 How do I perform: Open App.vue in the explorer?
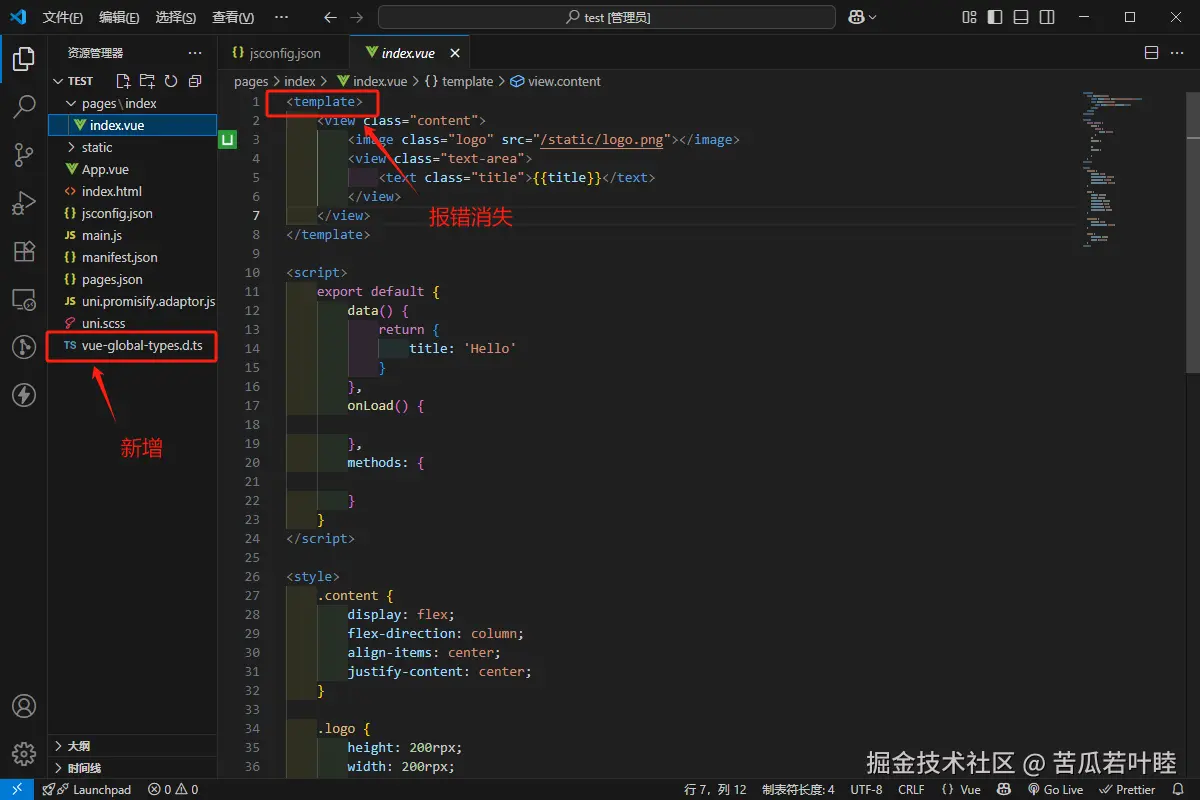tap(132, 169)
